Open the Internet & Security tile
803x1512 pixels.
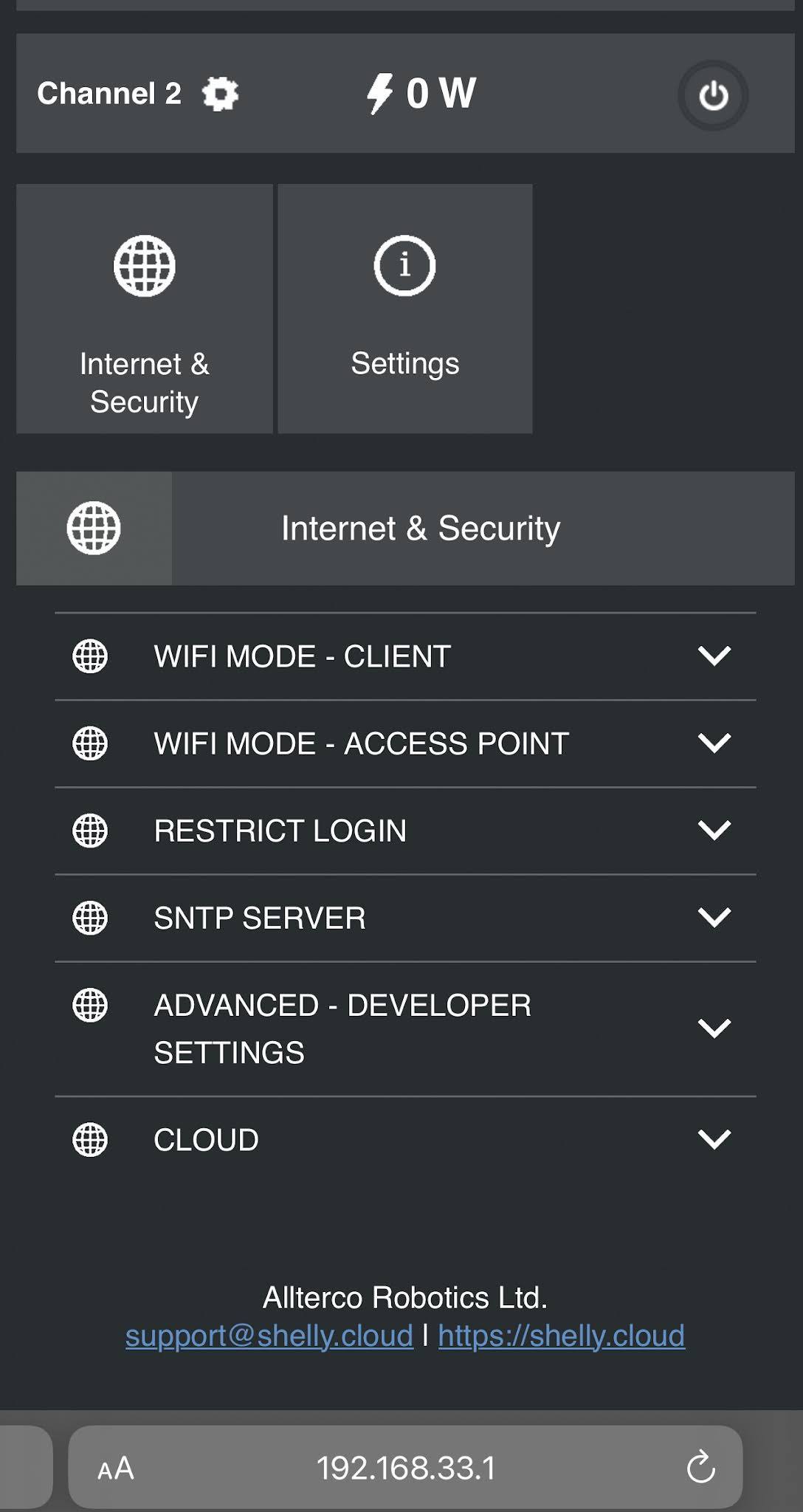coord(145,309)
